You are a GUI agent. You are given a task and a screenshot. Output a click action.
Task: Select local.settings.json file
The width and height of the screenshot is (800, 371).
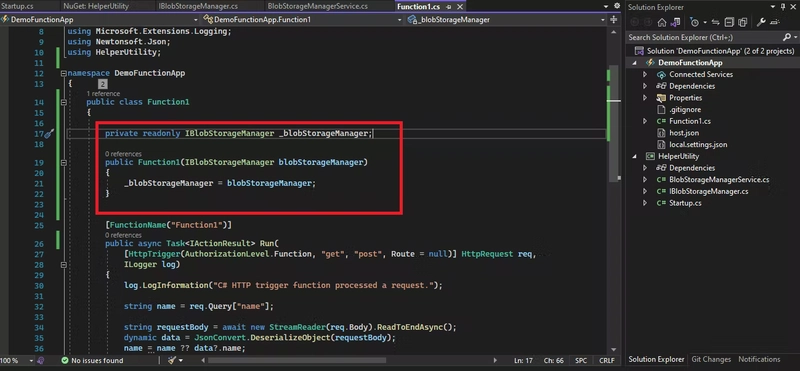pyautogui.click(x=698, y=144)
